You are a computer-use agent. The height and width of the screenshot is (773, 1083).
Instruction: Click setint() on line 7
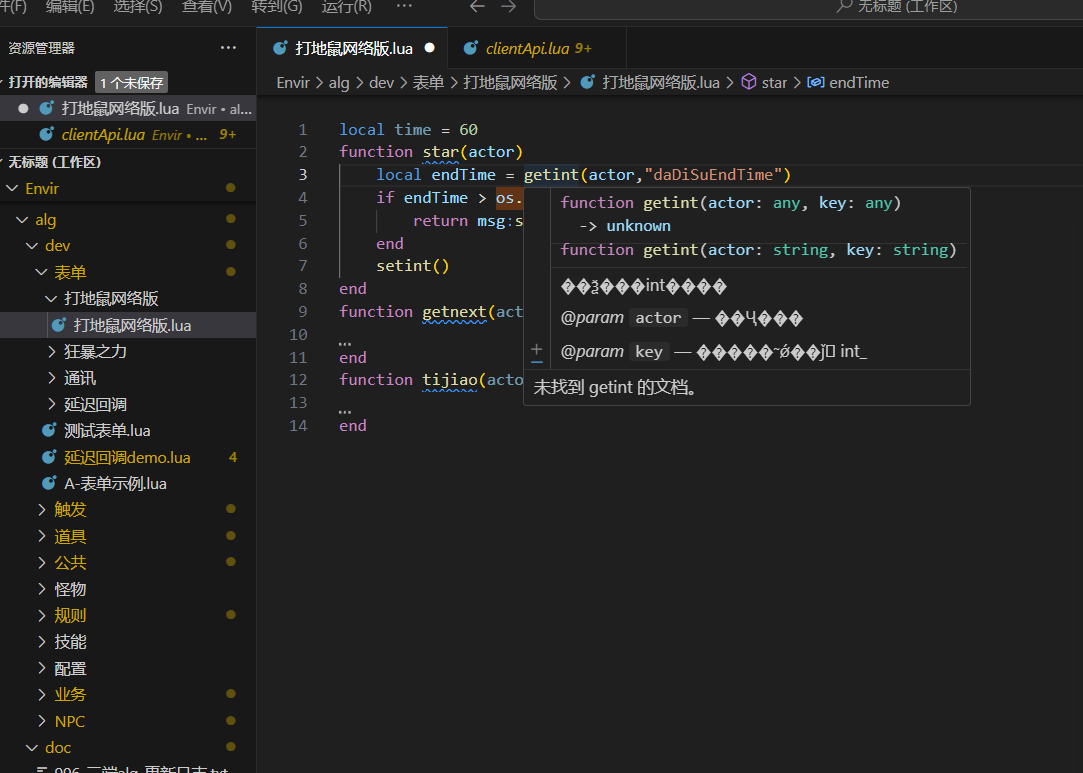point(412,266)
